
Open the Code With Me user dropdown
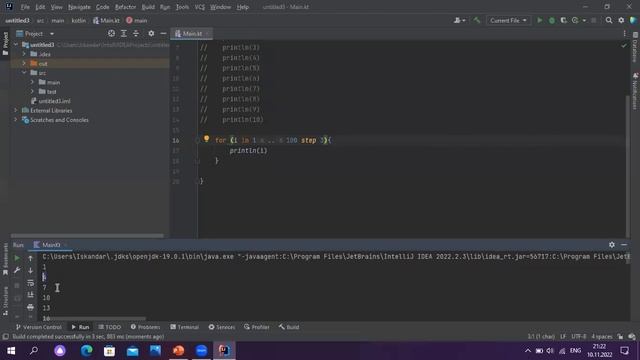[460, 20]
